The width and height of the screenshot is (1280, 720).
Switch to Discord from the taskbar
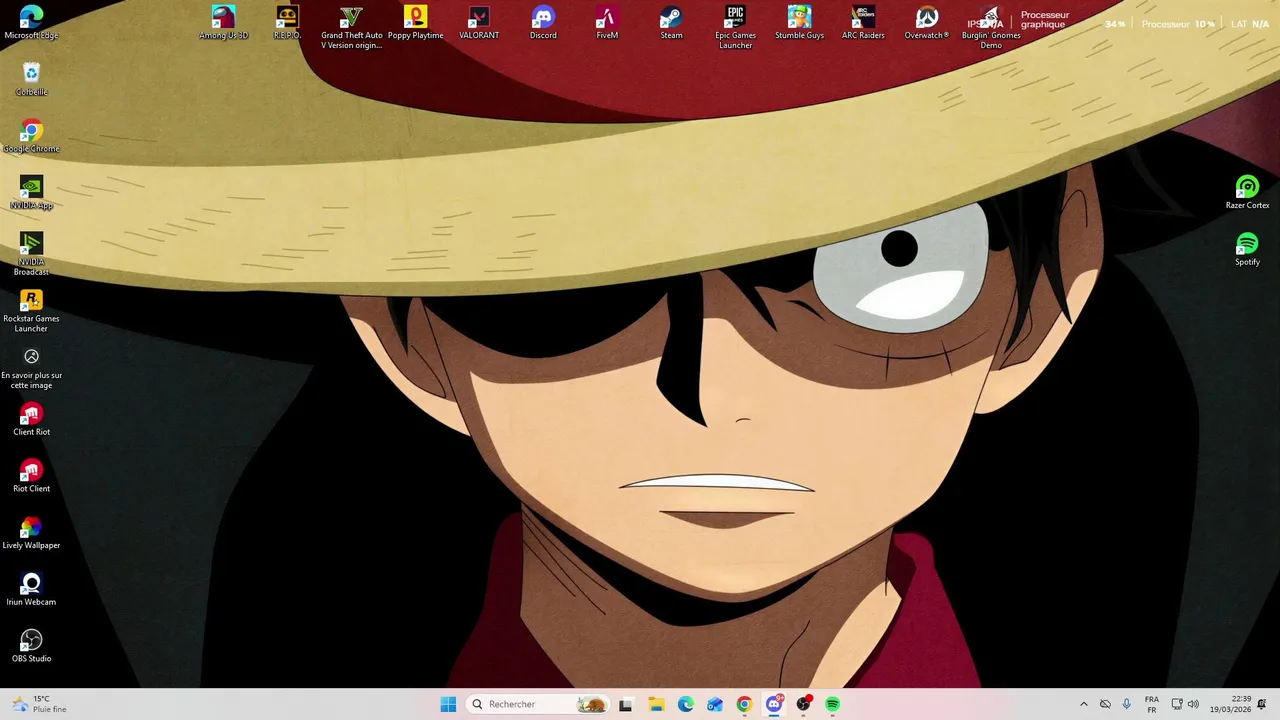click(x=774, y=704)
